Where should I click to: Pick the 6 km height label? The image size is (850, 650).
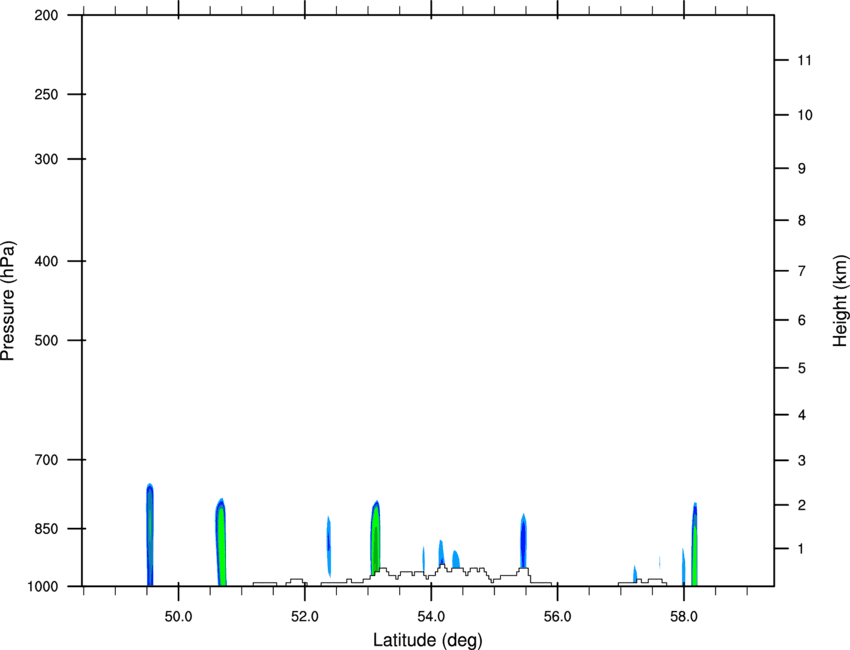pyautogui.click(x=802, y=320)
